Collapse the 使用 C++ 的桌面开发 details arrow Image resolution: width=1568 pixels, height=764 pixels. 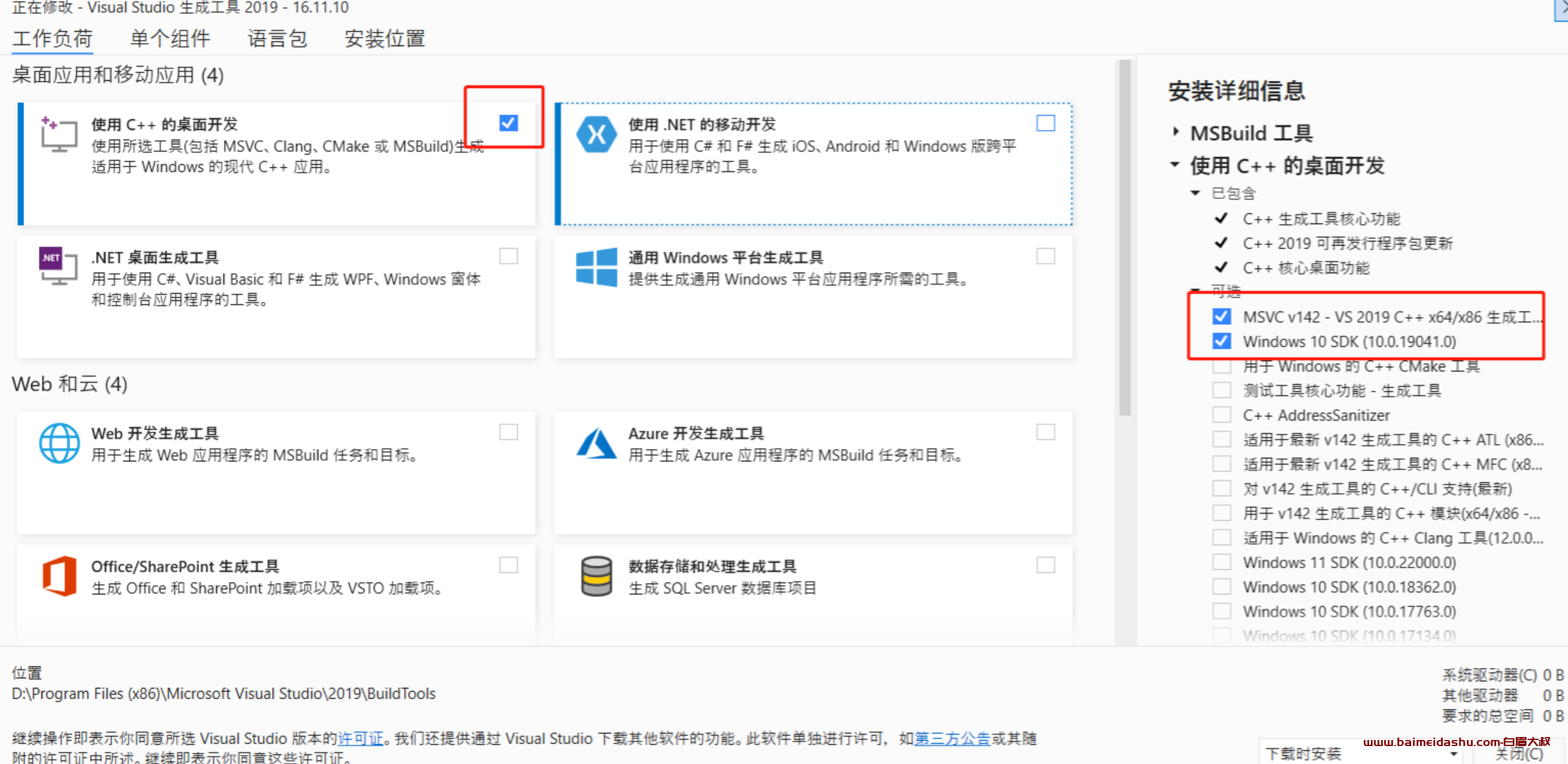[1176, 164]
